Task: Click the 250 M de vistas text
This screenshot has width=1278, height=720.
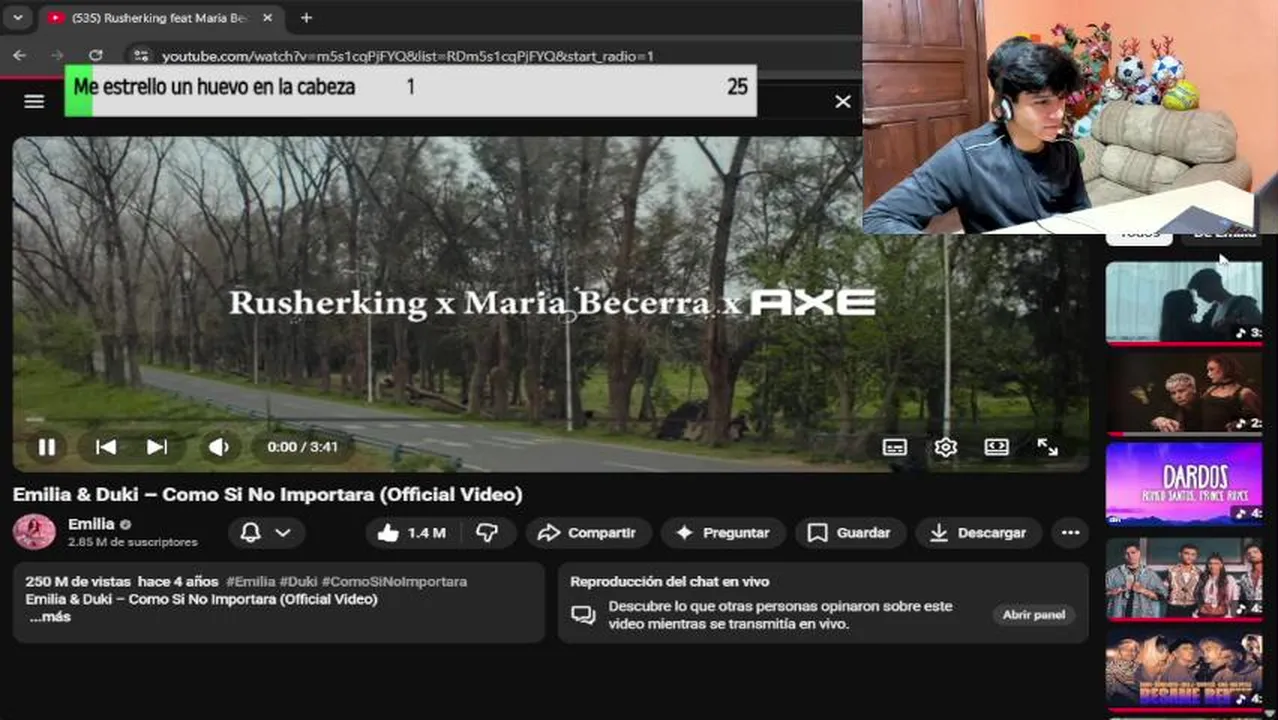Action: 79,581
